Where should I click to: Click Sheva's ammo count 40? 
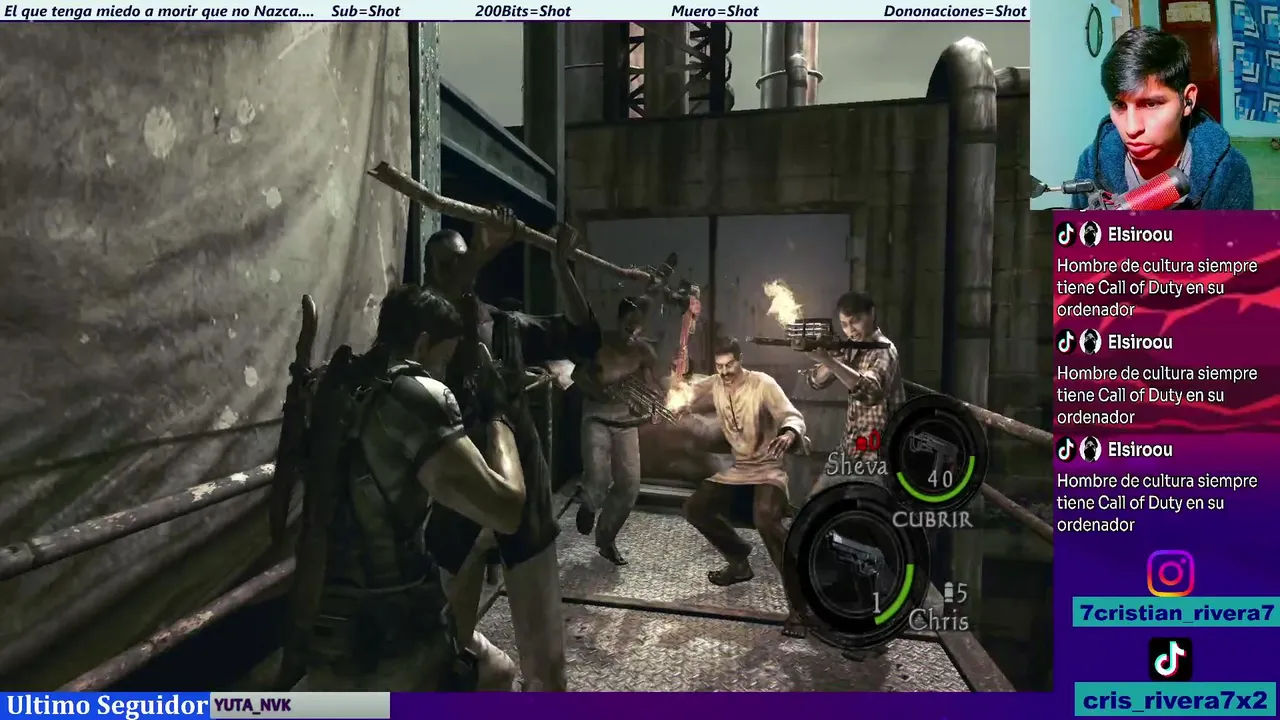(940, 479)
